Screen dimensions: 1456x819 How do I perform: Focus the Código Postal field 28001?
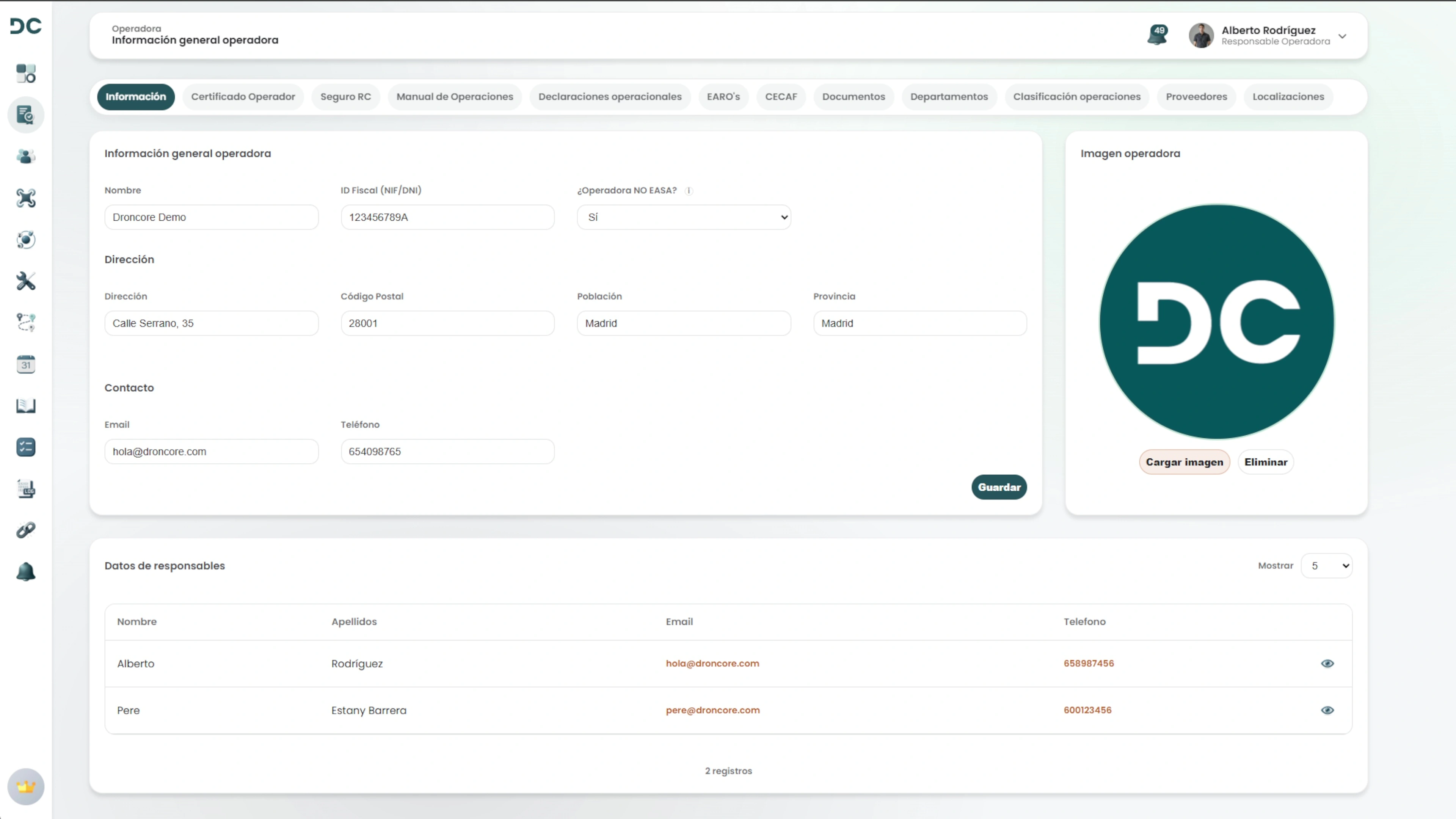(447, 323)
